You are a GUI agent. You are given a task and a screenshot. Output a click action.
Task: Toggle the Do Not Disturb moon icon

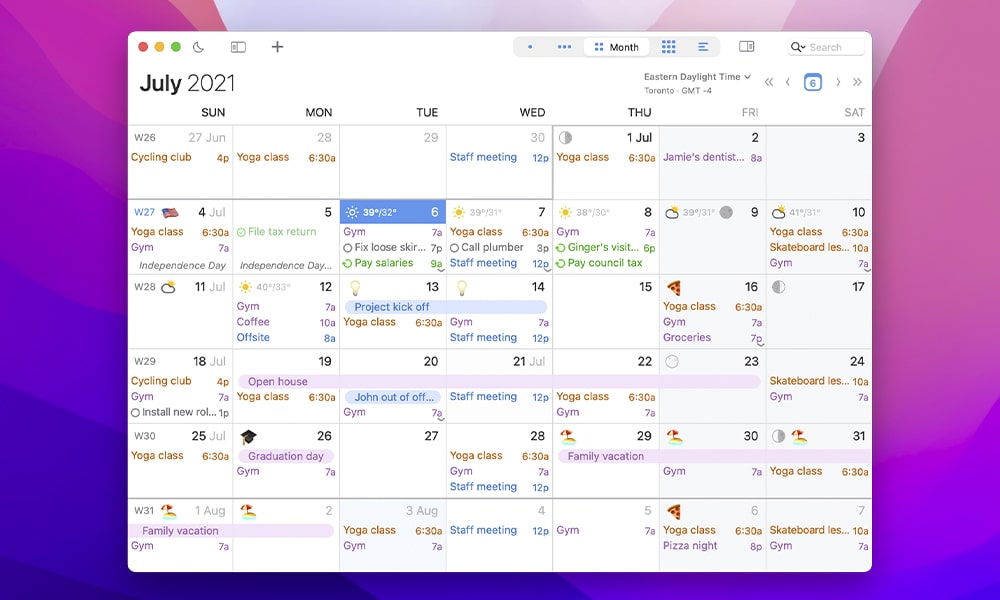point(198,47)
